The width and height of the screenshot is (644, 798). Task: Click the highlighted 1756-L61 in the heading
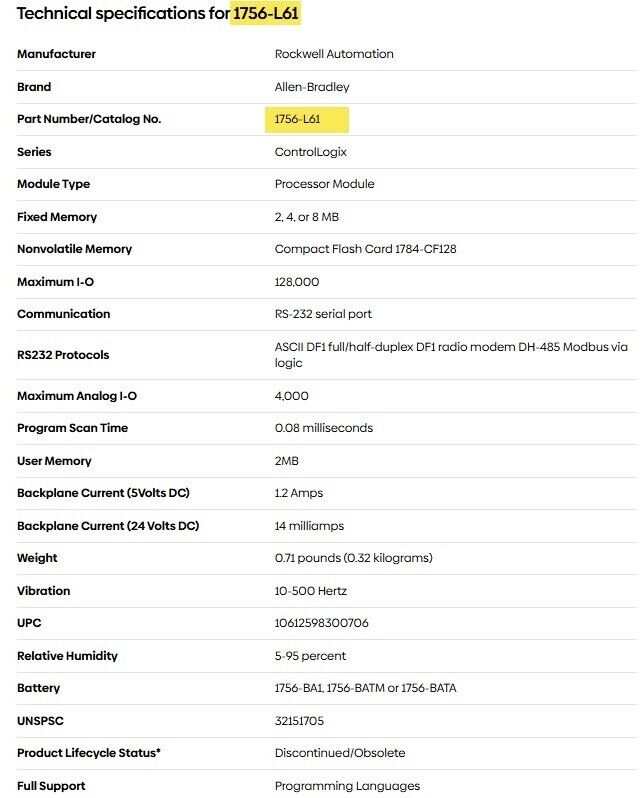pos(266,14)
